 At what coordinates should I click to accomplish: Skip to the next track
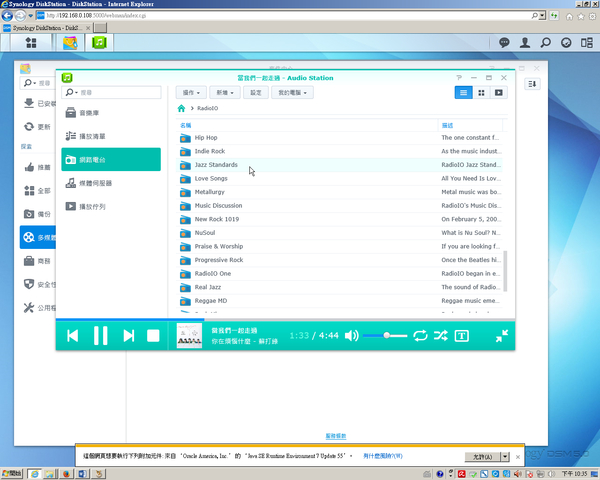128,336
